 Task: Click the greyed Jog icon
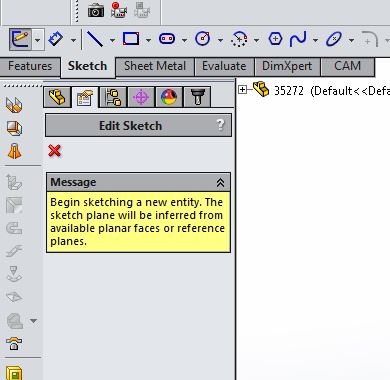[14, 251]
